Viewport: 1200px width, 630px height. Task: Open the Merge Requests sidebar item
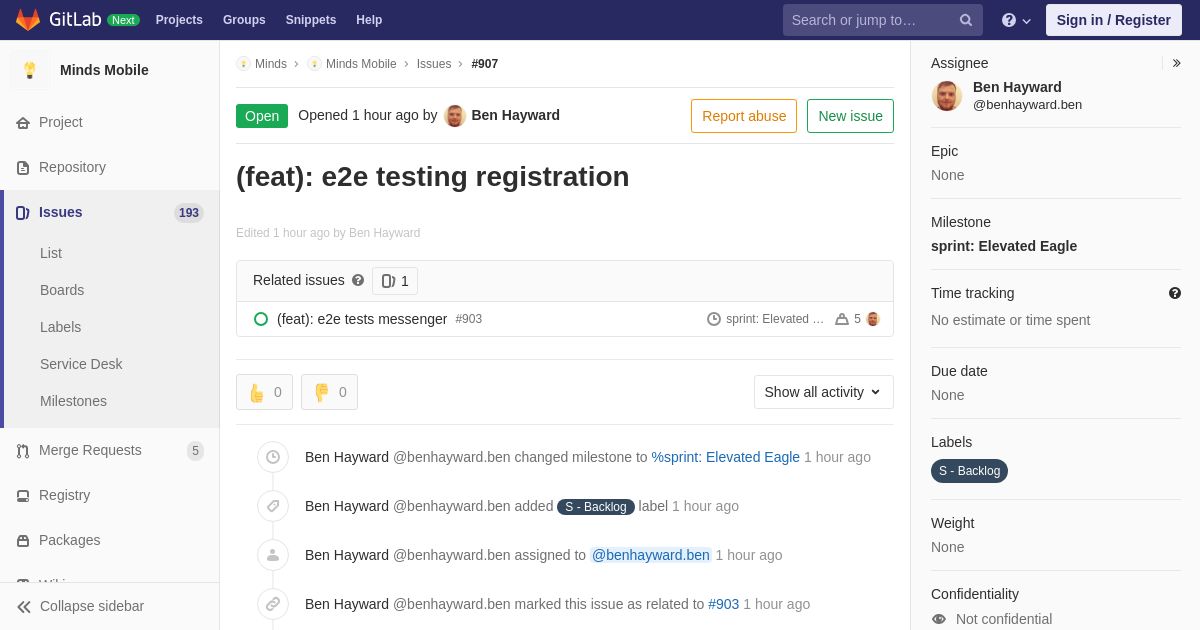click(x=90, y=450)
